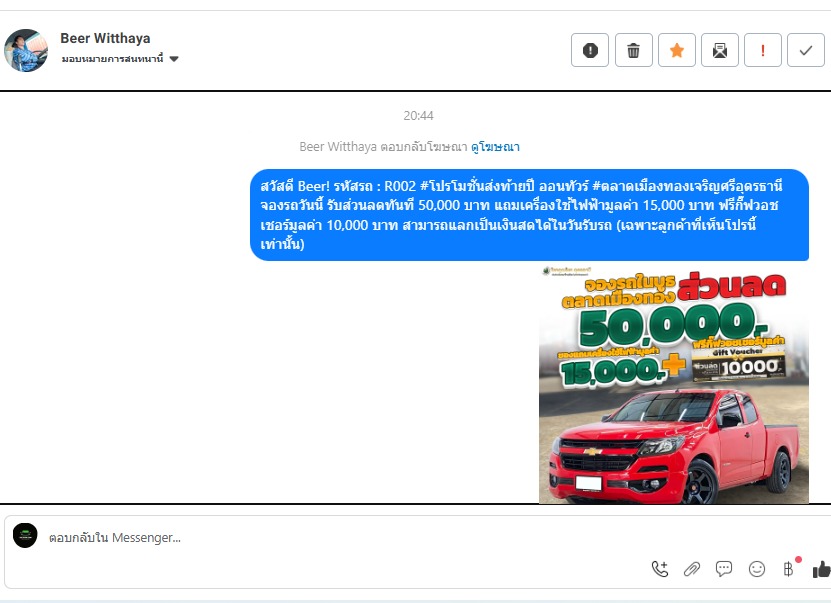The image size is (831, 603).
Task: Flag conversation with red exclamation icon
Action: [x=763, y=50]
